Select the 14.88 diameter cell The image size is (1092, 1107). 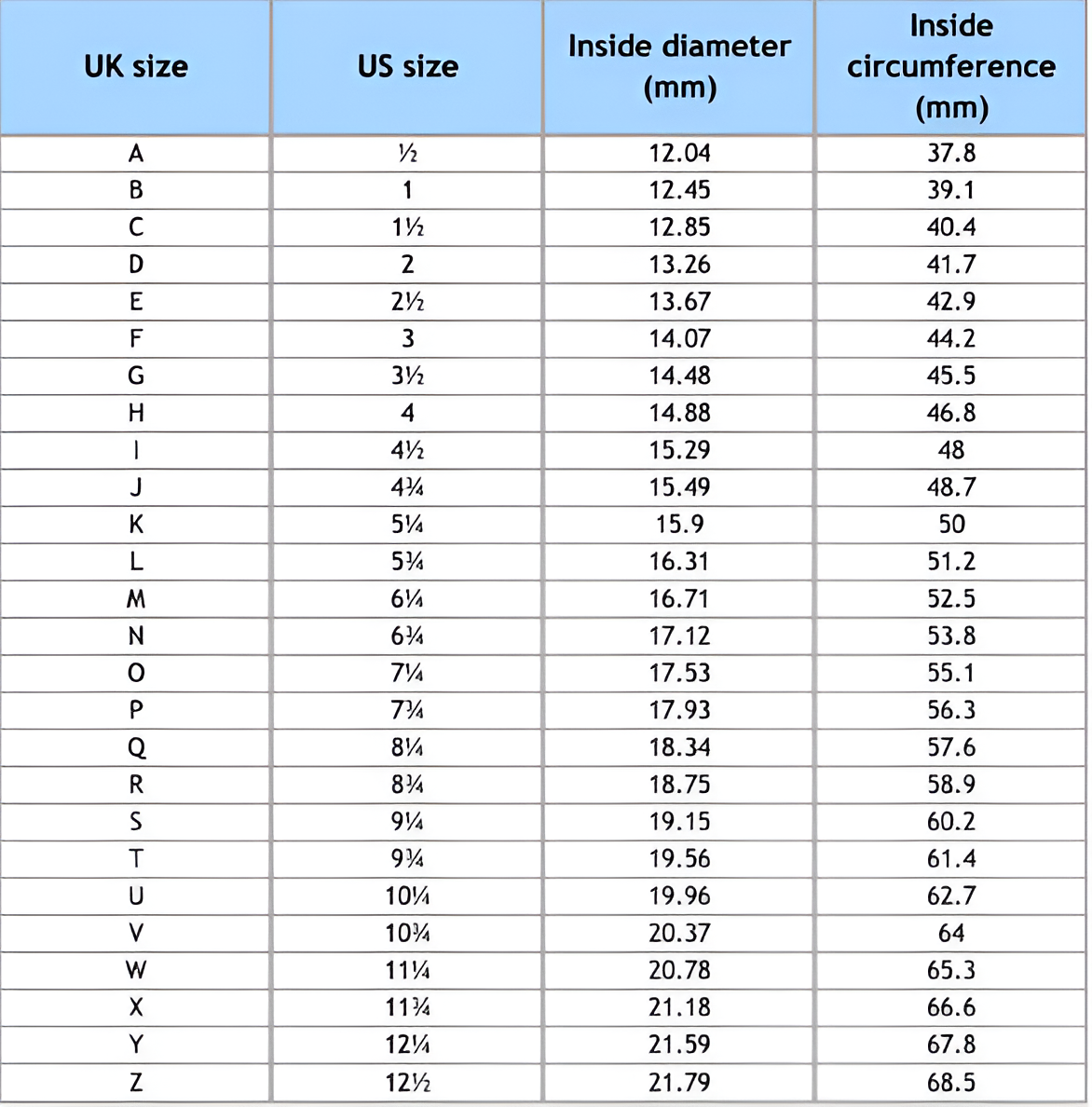point(679,413)
